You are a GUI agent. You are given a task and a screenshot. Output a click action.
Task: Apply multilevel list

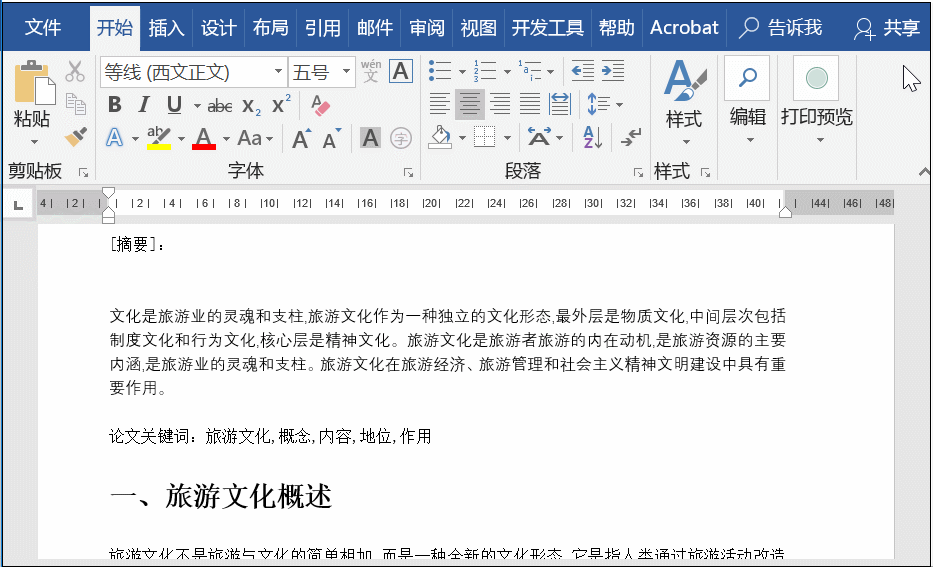tap(530, 71)
